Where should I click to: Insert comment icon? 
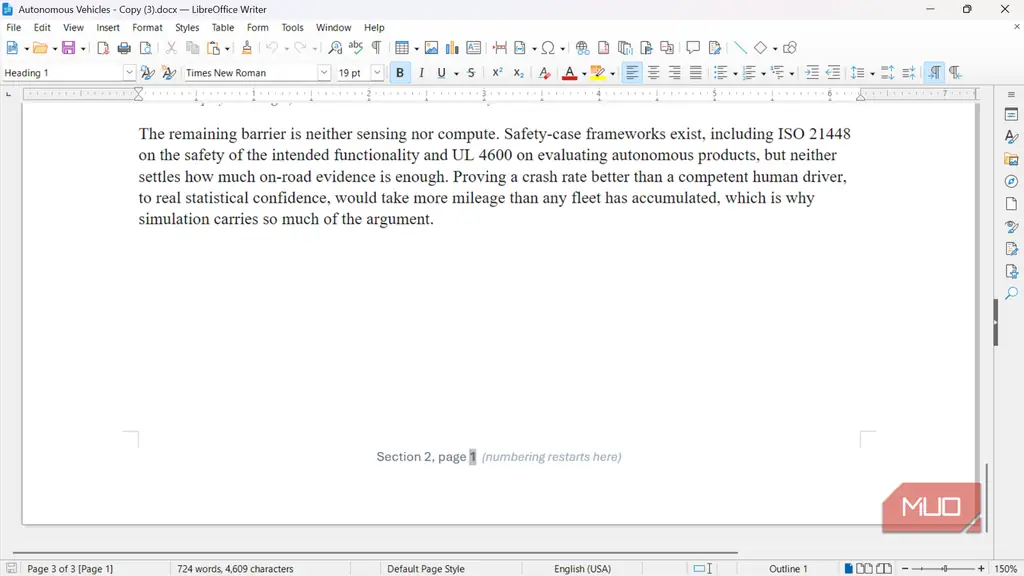pyautogui.click(x=693, y=48)
